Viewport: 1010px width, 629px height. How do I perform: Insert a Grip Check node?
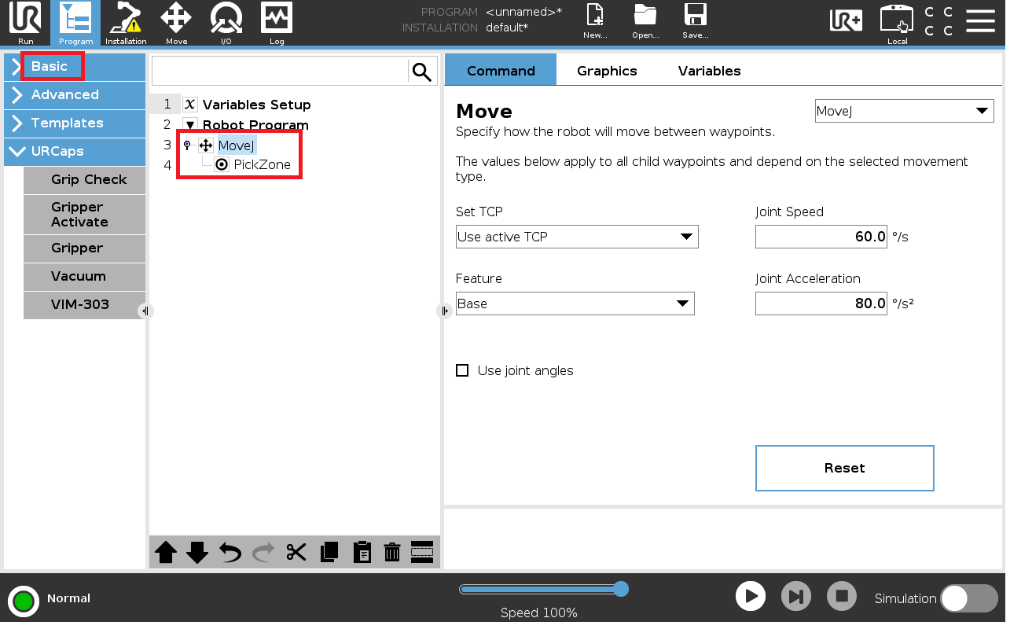[84, 180]
